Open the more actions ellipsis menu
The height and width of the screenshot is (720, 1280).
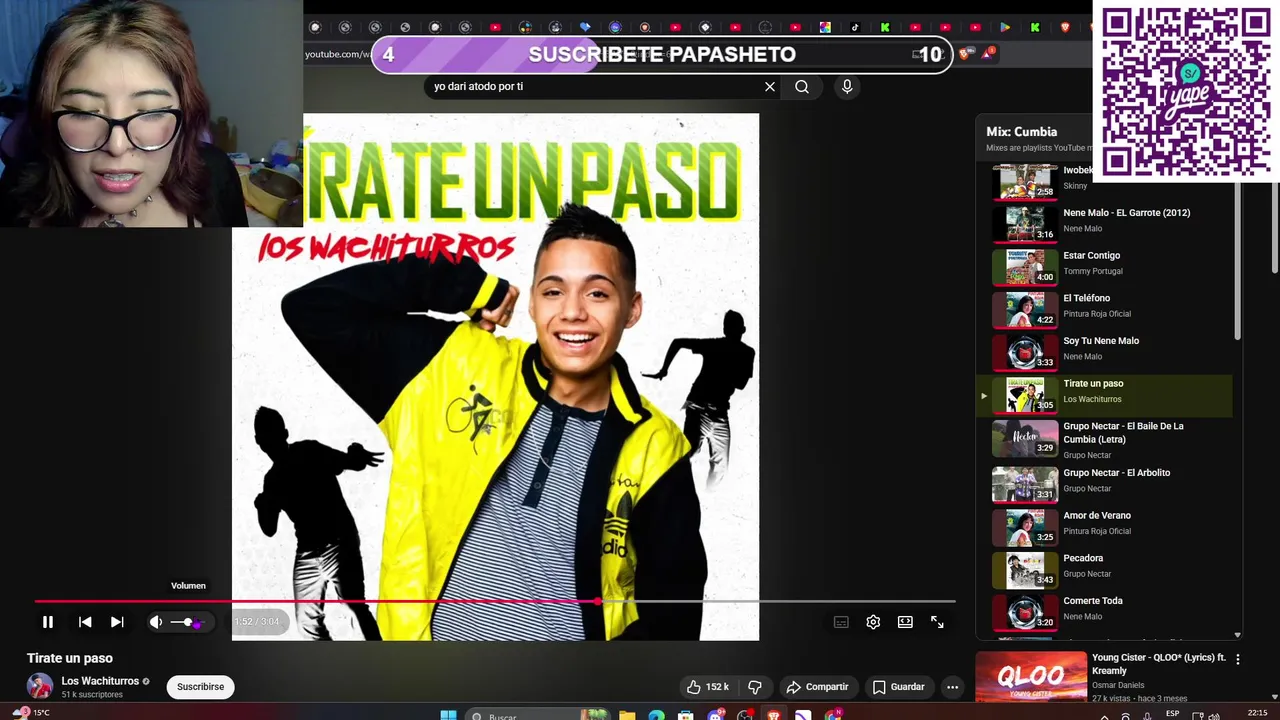953,687
